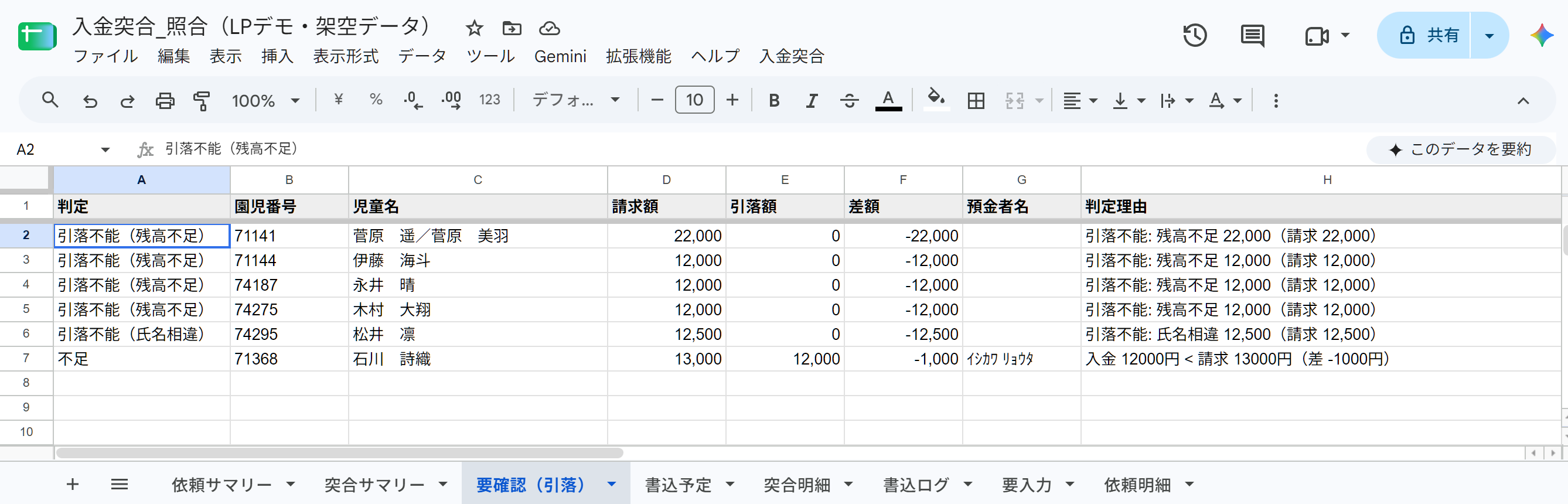Toggle bold formatting

[x=773, y=100]
